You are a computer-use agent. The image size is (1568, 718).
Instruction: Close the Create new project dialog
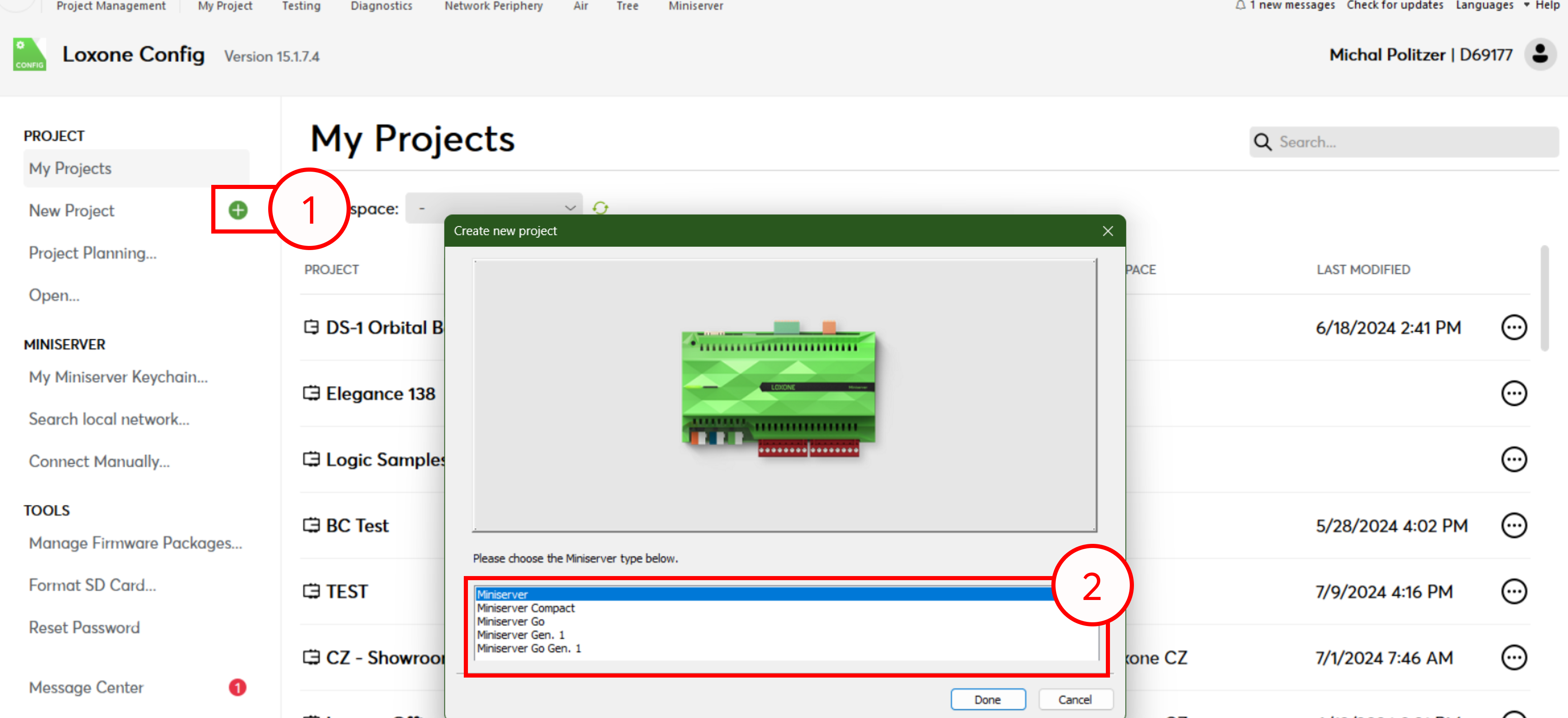point(1108,231)
